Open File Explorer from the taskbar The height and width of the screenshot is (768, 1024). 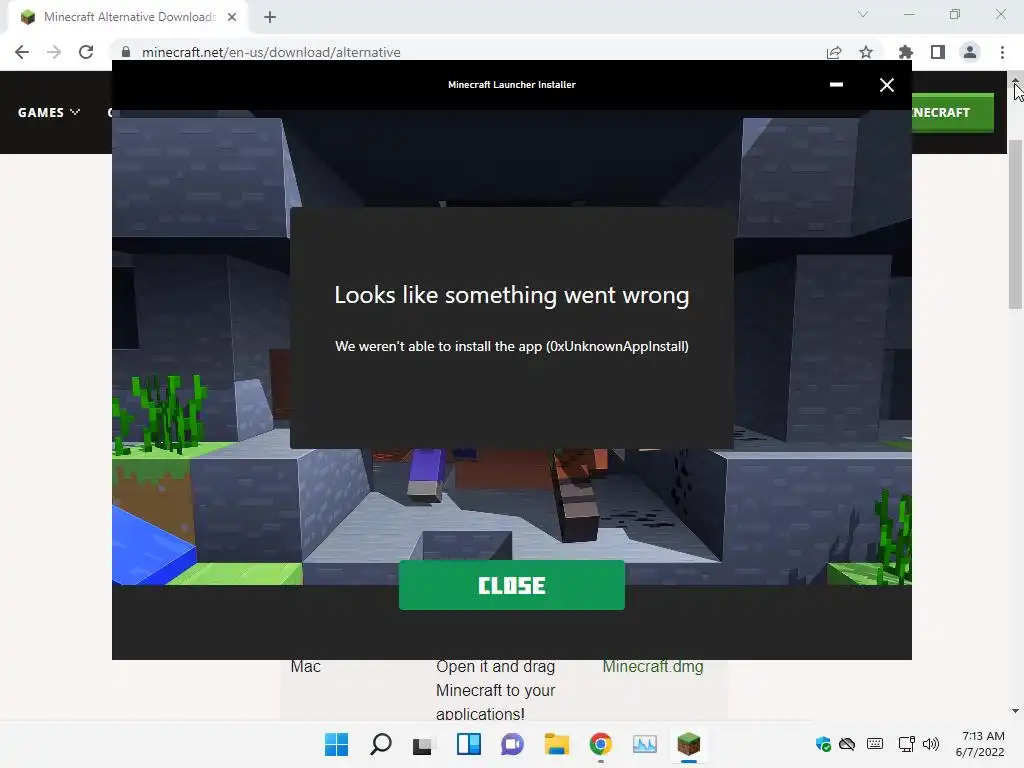pos(556,744)
